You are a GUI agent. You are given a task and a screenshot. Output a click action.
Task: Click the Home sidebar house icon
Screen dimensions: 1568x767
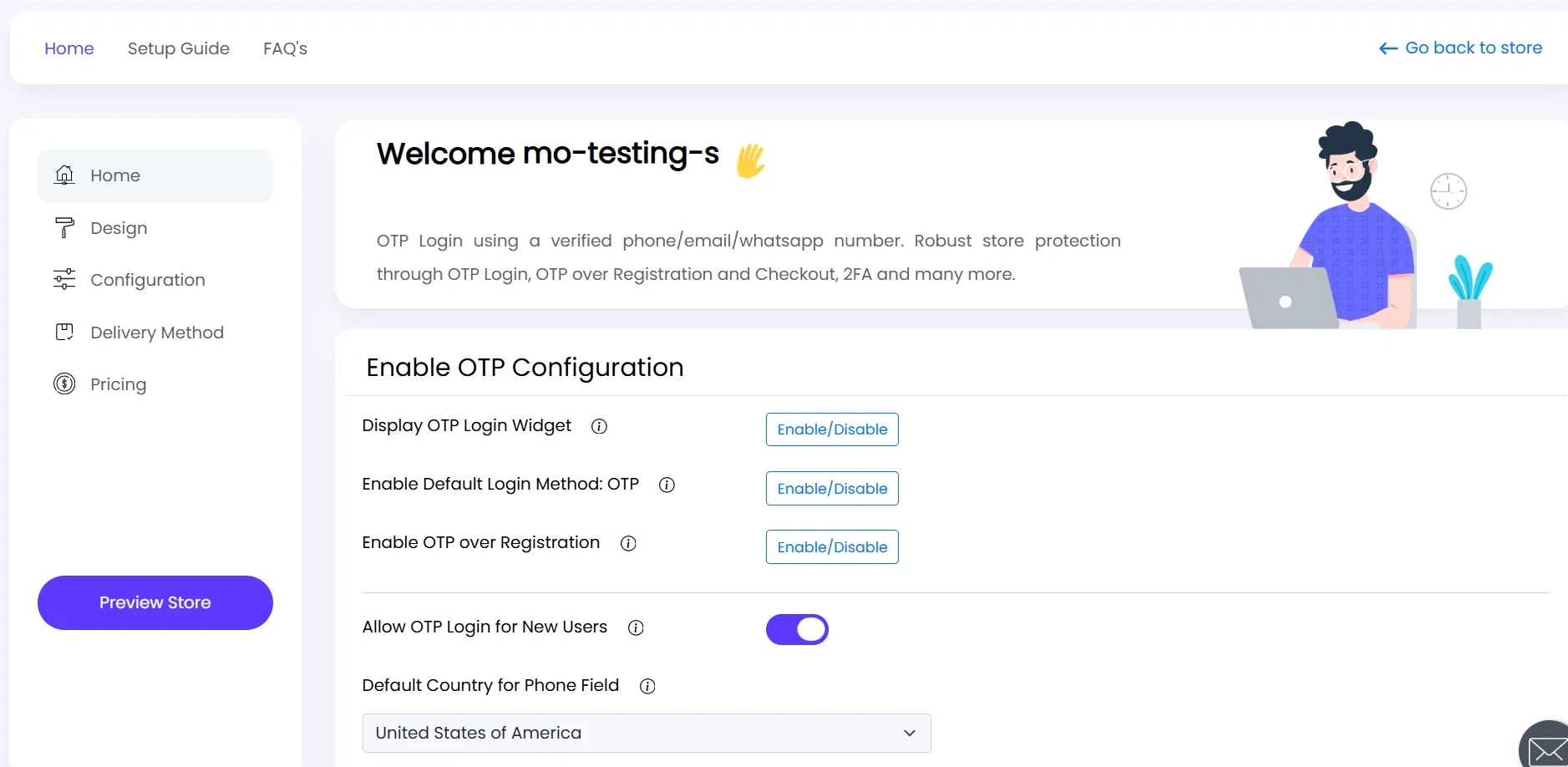(x=64, y=175)
